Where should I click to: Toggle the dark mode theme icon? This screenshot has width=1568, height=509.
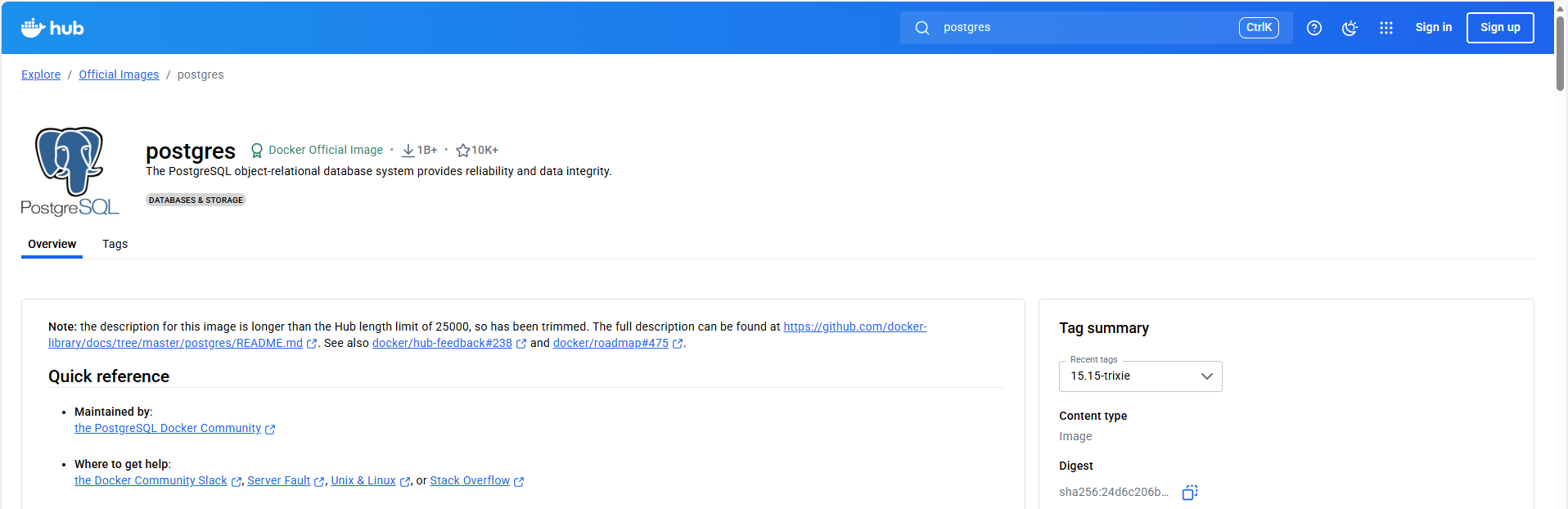pyautogui.click(x=1350, y=28)
